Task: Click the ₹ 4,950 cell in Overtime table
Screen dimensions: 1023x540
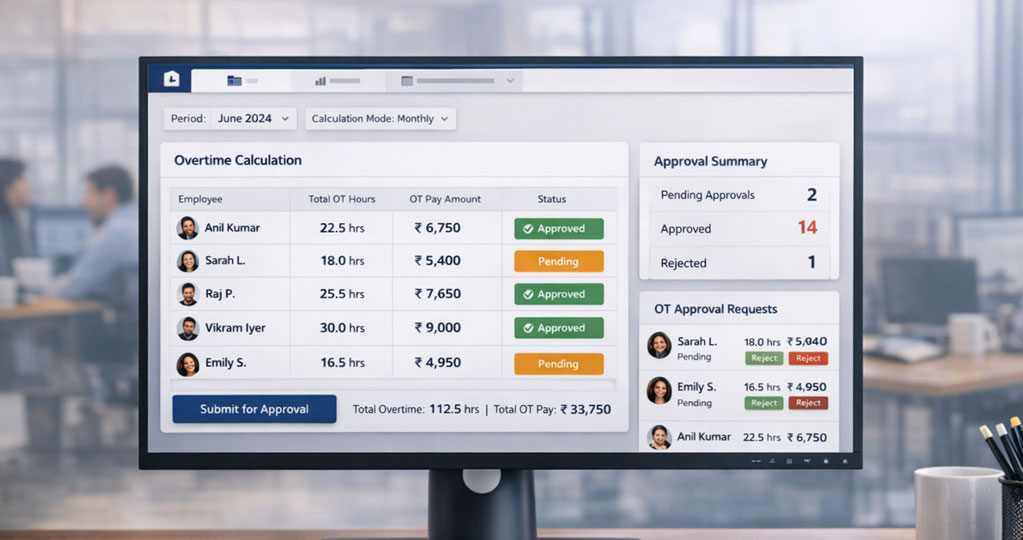Action: (x=438, y=362)
